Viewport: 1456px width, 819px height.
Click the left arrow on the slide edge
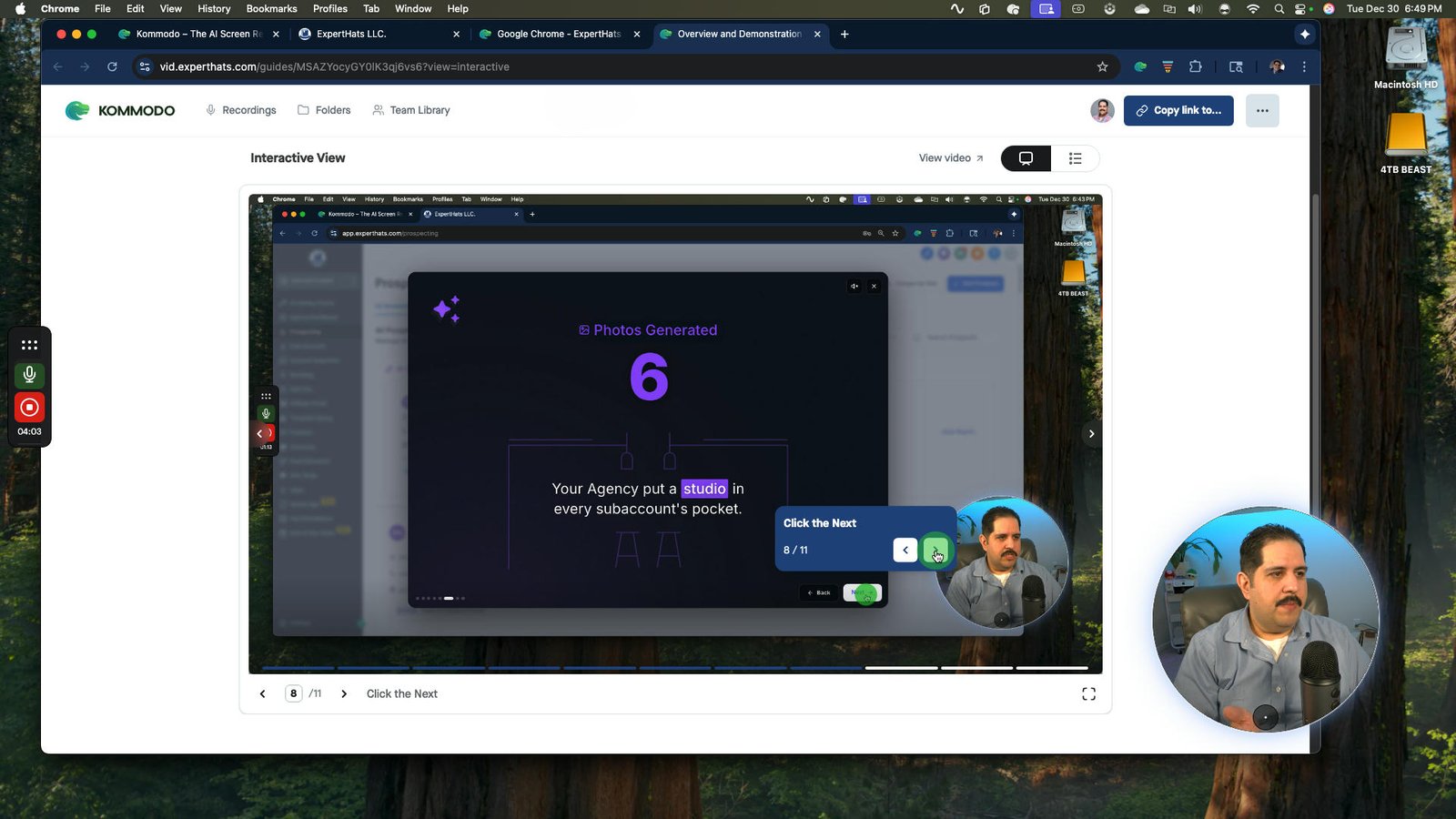259,434
